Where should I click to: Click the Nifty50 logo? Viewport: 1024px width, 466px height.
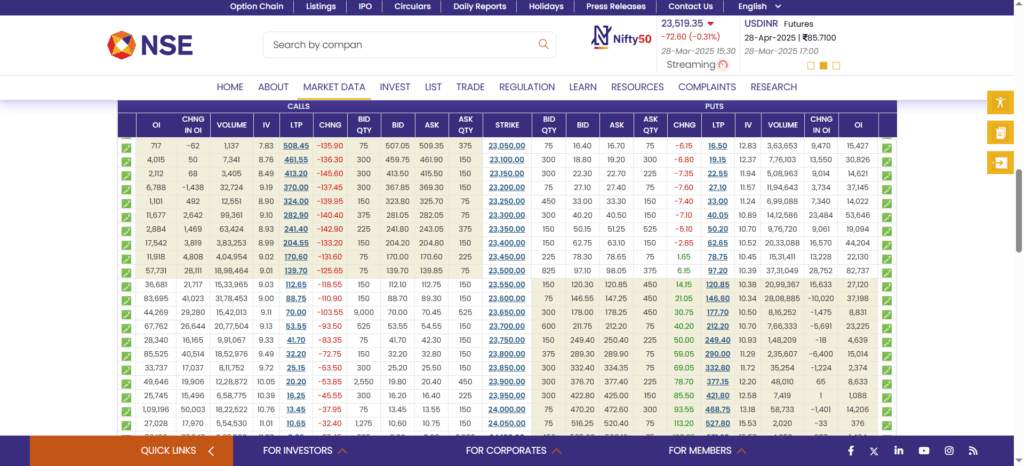[x=622, y=38]
